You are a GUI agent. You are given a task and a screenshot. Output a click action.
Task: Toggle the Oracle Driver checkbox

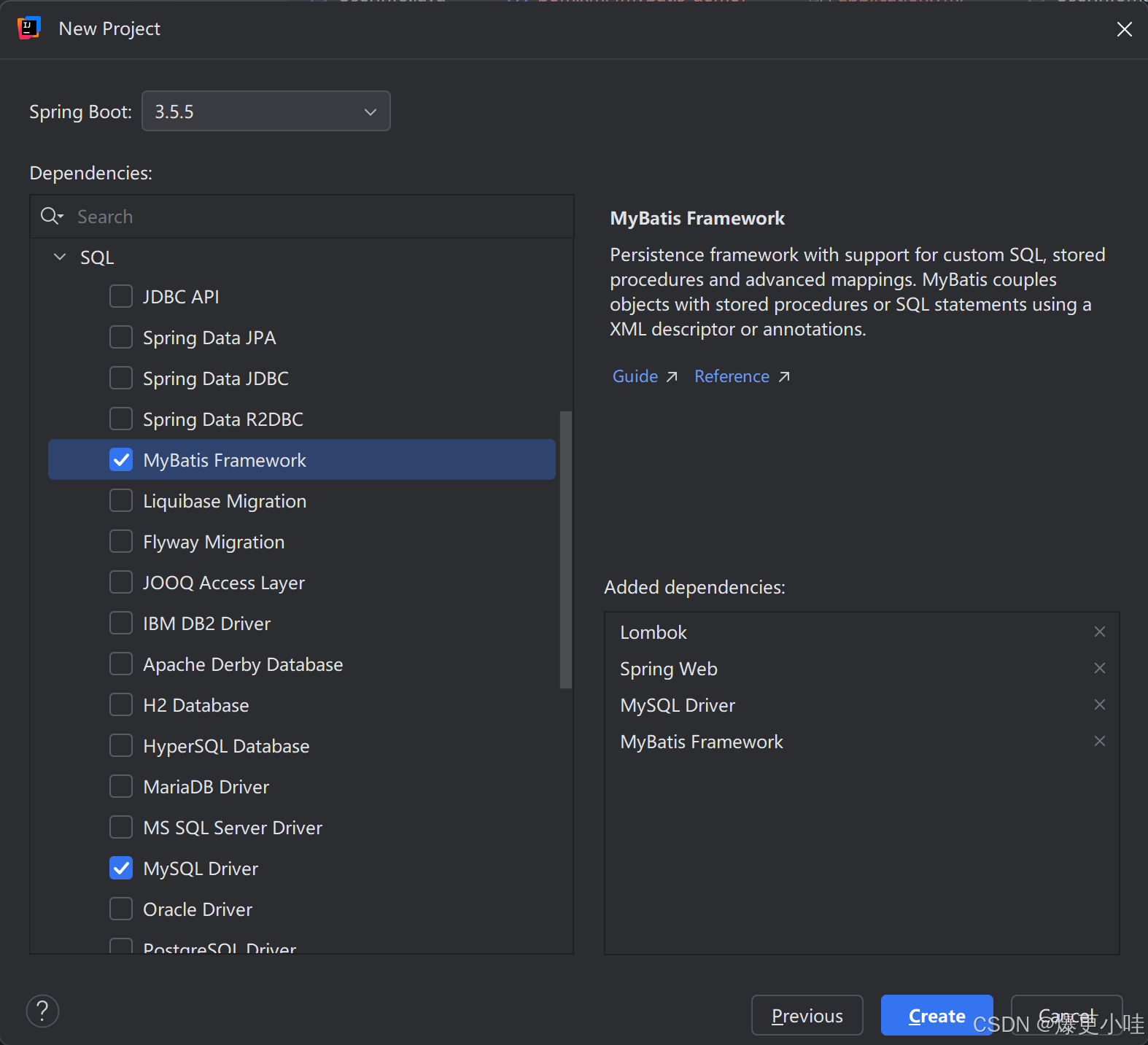(121, 909)
